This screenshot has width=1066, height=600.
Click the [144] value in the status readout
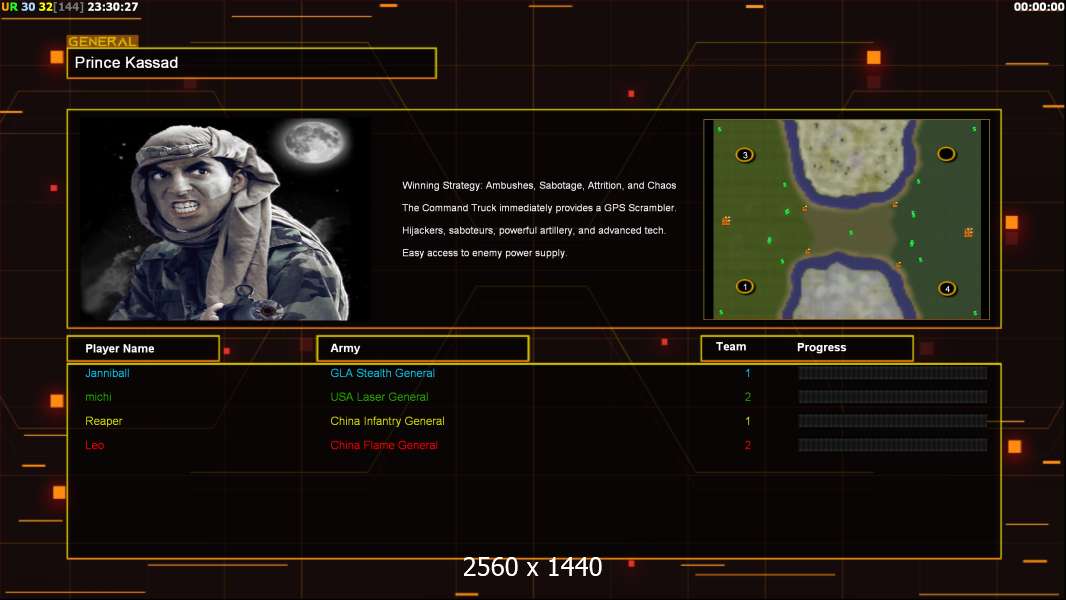[69, 7]
